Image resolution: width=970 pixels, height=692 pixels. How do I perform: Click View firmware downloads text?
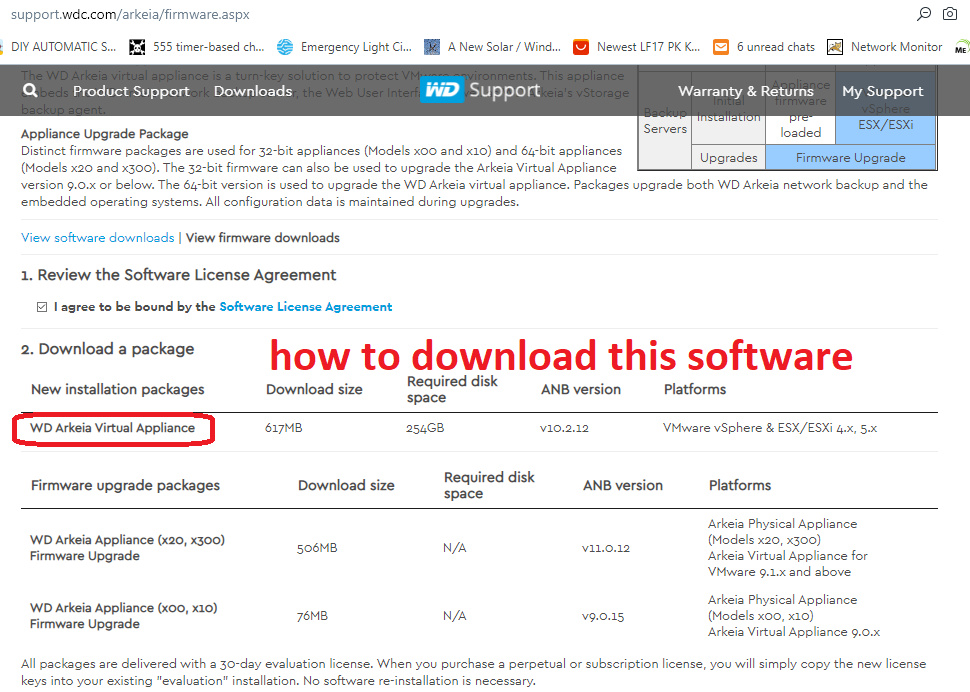263,237
